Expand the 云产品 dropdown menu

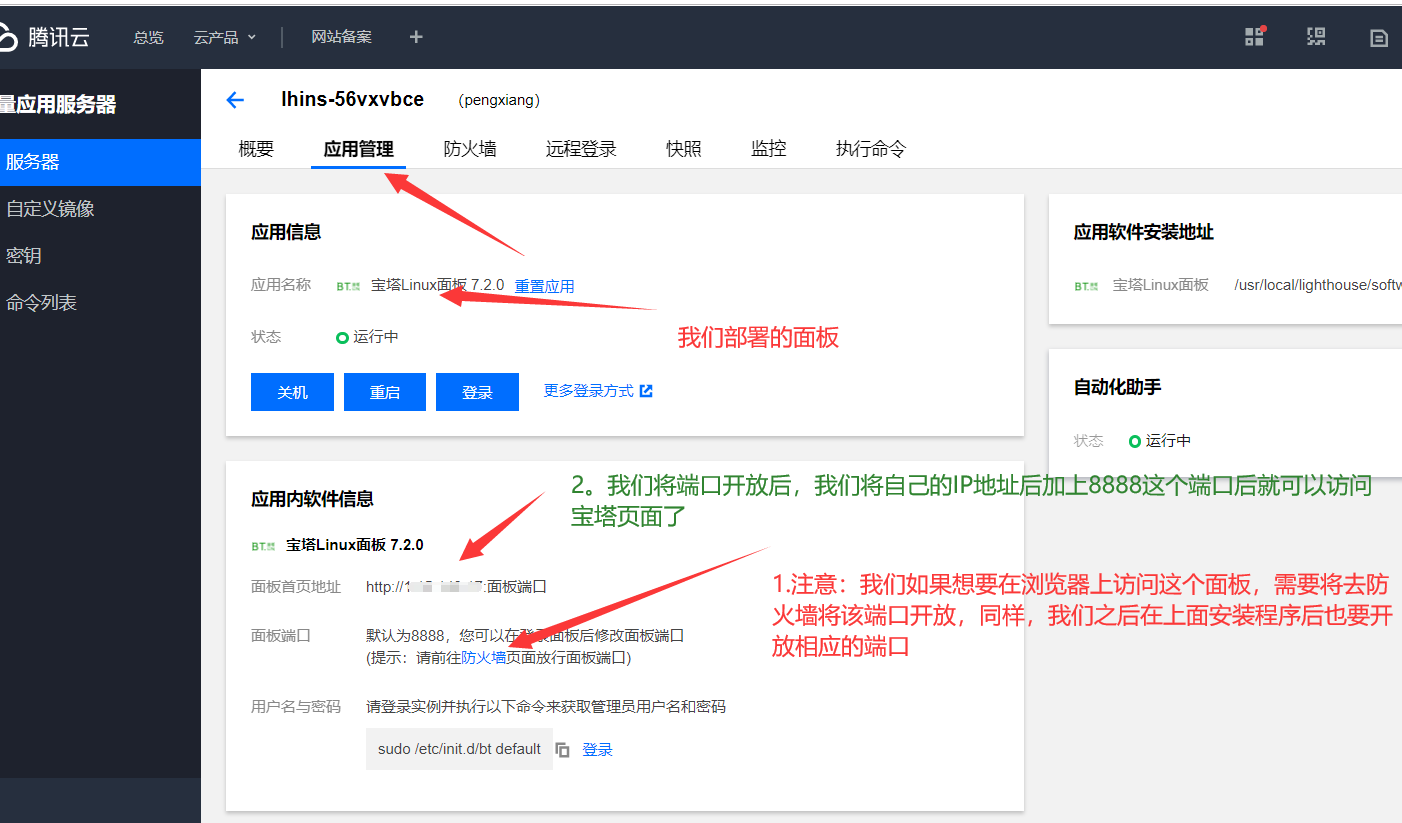(225, 37)
